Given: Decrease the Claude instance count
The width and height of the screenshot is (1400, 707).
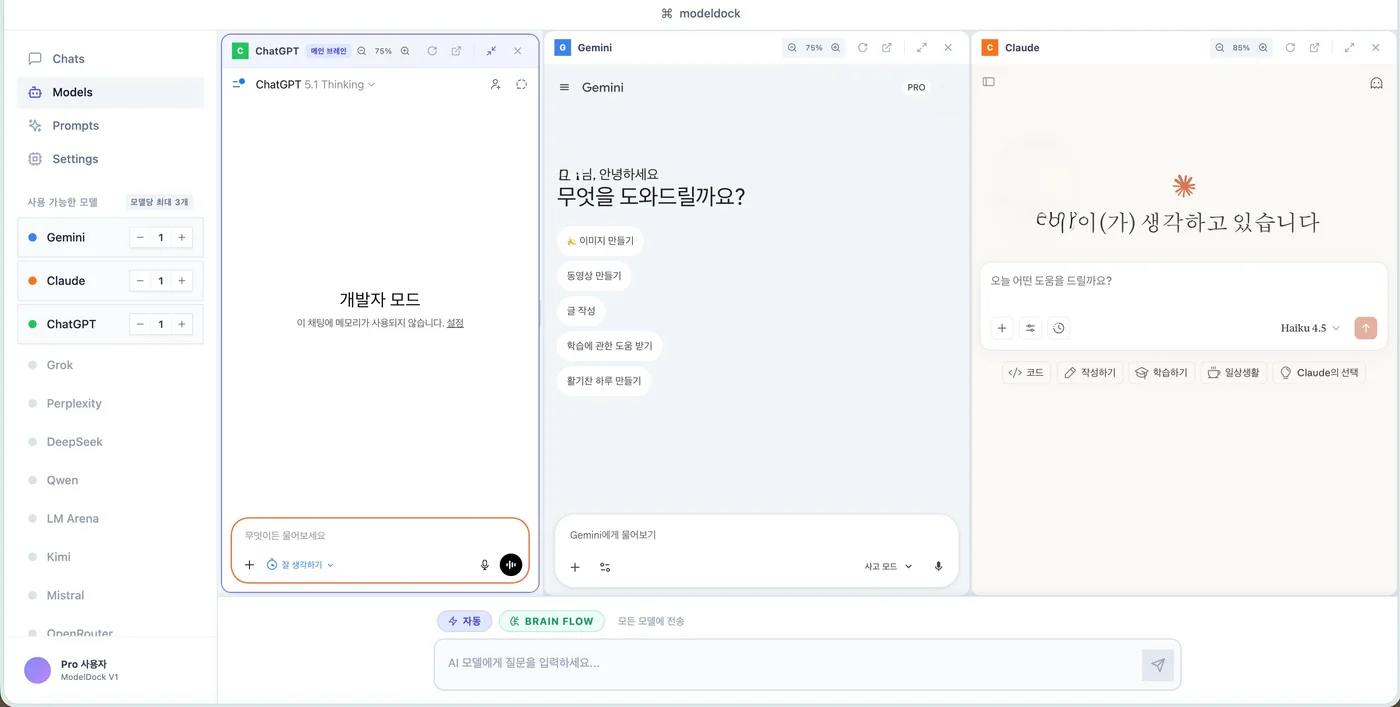Looking at the screenshot, I should click(x=140, y=281).
